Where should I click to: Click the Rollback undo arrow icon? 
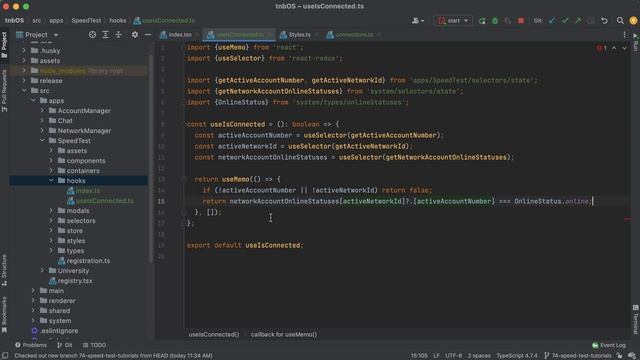pyautogui.click(x=604, y=20)
